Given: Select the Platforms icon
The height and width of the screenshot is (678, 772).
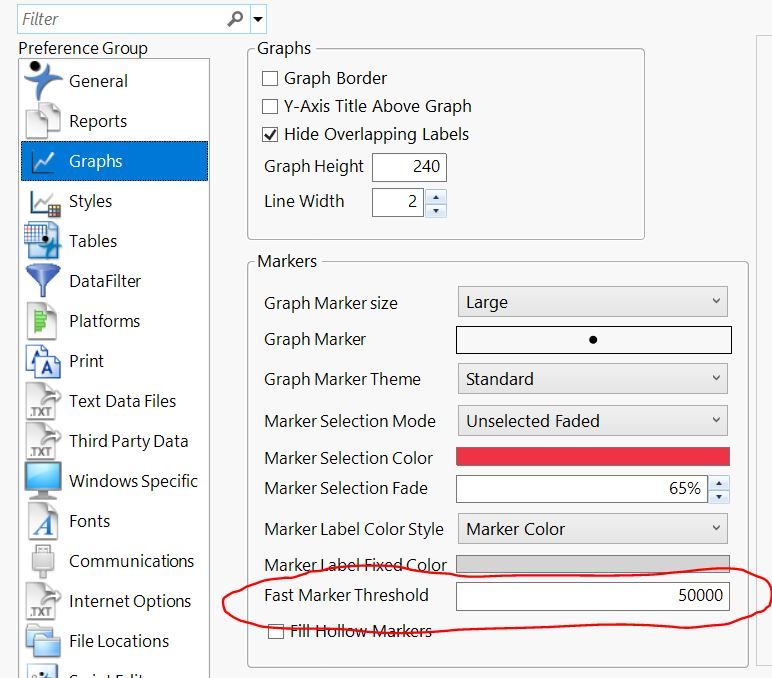Looking at the screenshot, I should pos(42,321).
